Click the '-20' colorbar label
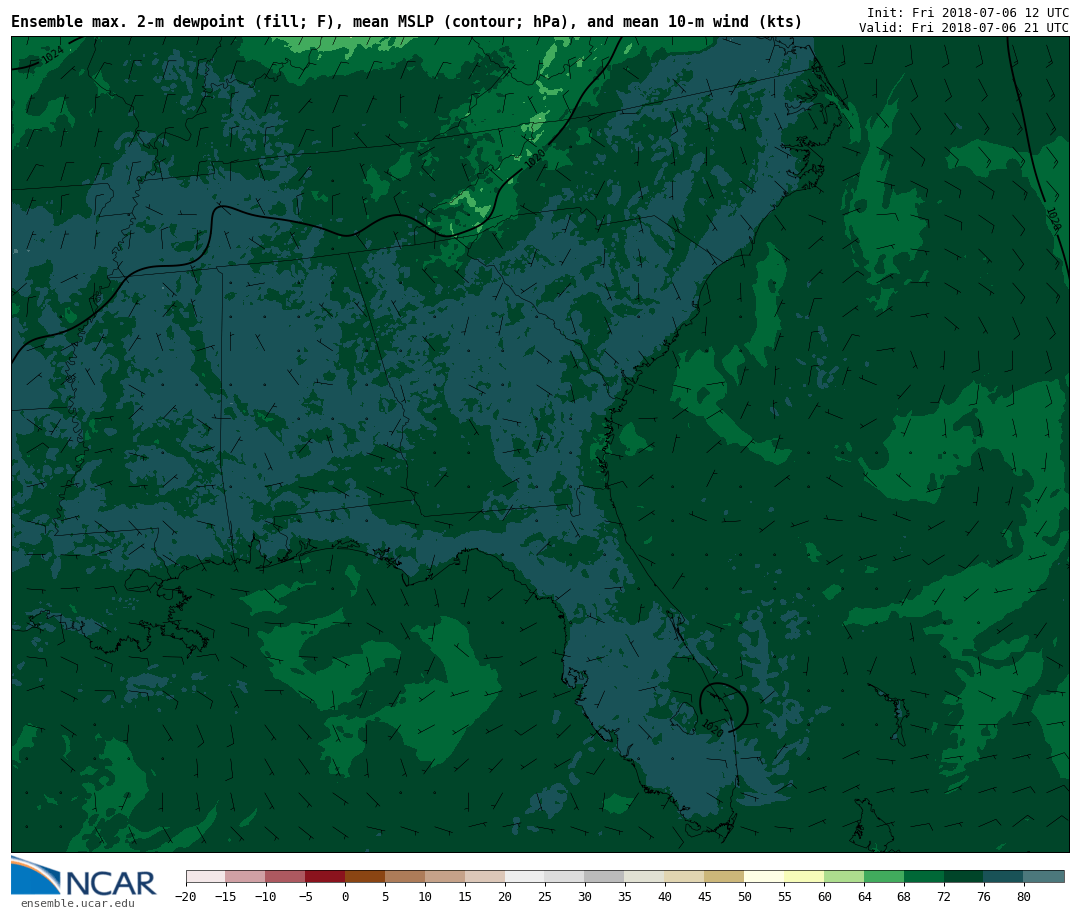1080x915 pixels. [186, 896]
